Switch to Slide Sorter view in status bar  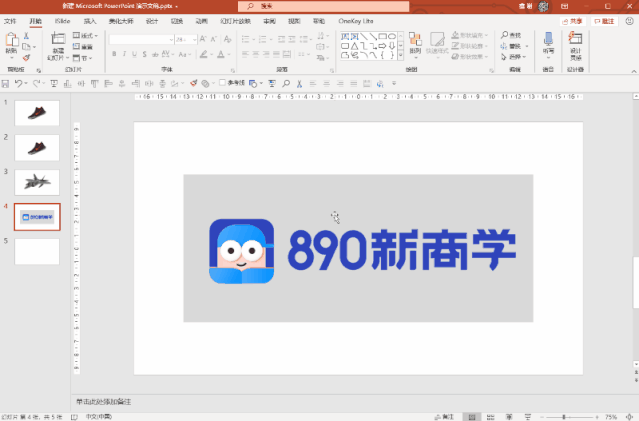pyautogui.click(x=491, y=417)
